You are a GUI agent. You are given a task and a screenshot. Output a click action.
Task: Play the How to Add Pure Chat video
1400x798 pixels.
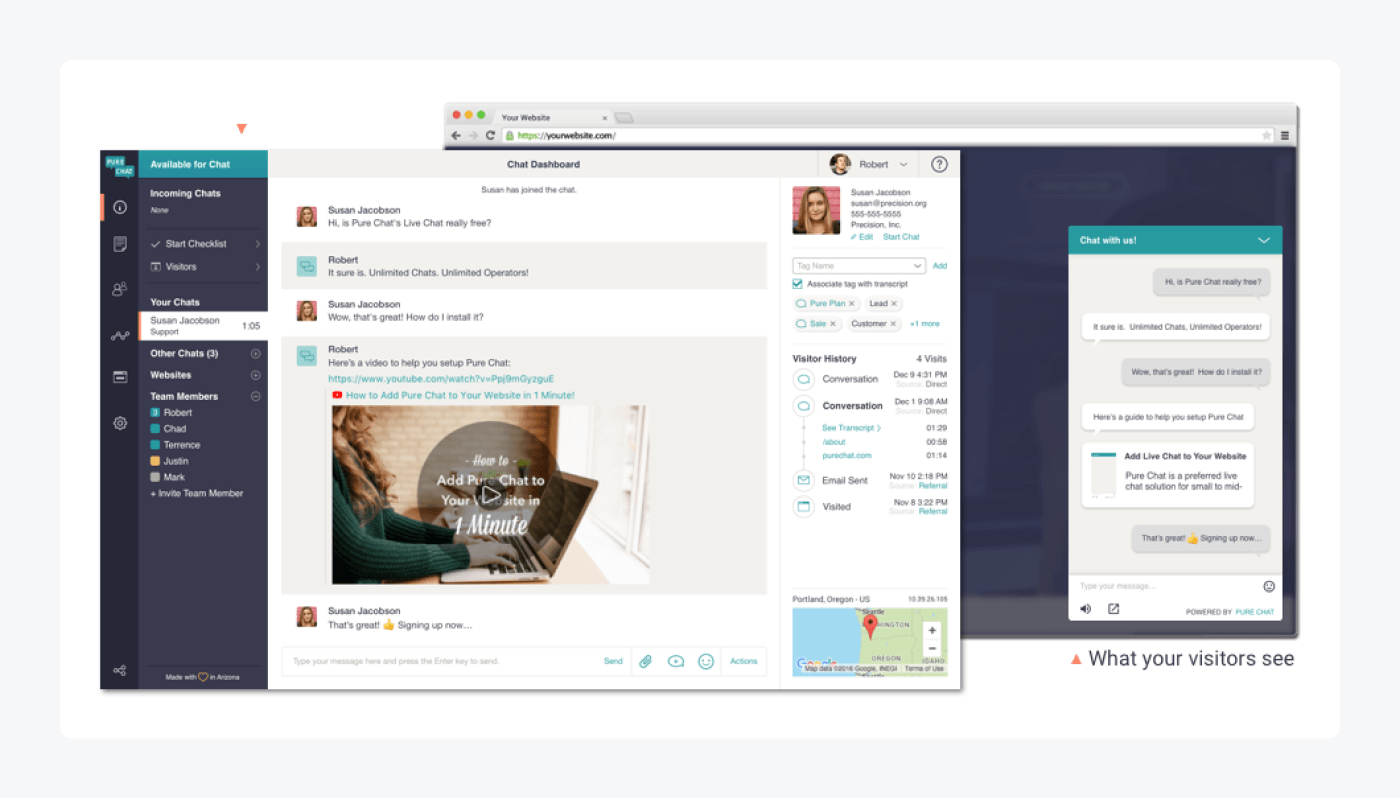click(490, 494)
